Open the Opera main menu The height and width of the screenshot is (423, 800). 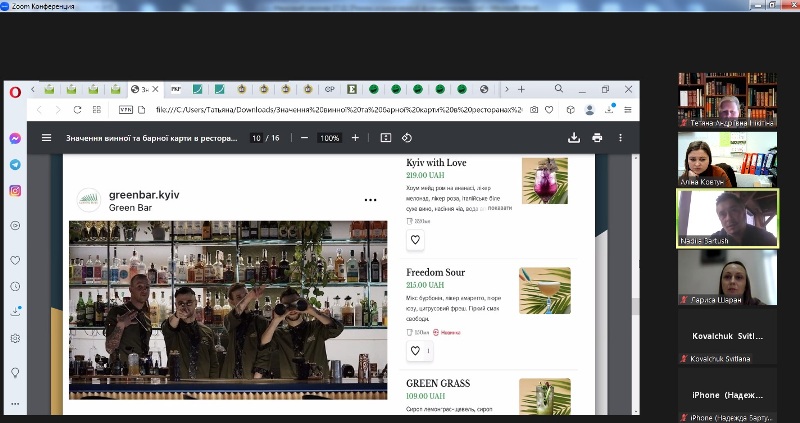(16, 90)
